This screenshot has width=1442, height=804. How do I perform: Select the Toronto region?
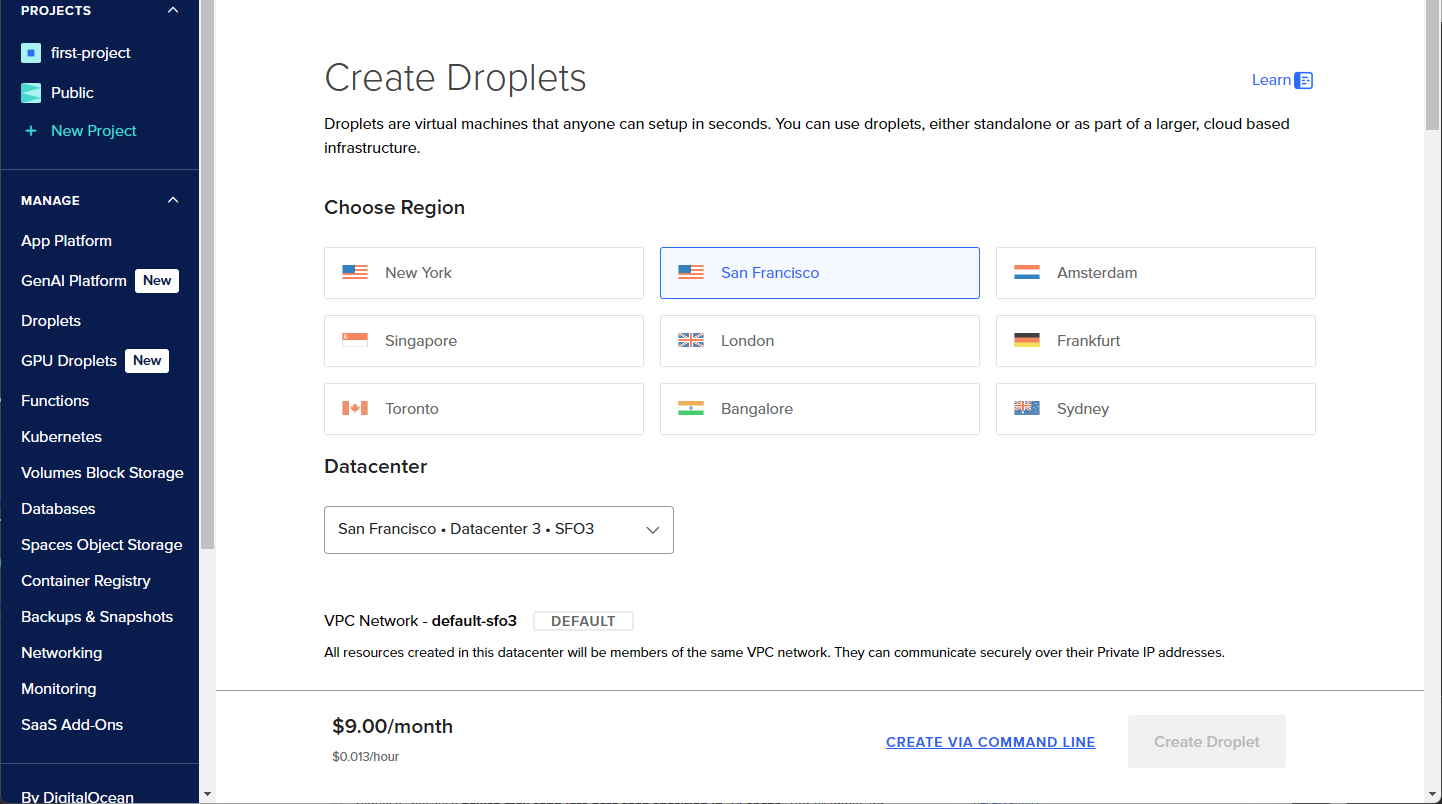point(484,409)
